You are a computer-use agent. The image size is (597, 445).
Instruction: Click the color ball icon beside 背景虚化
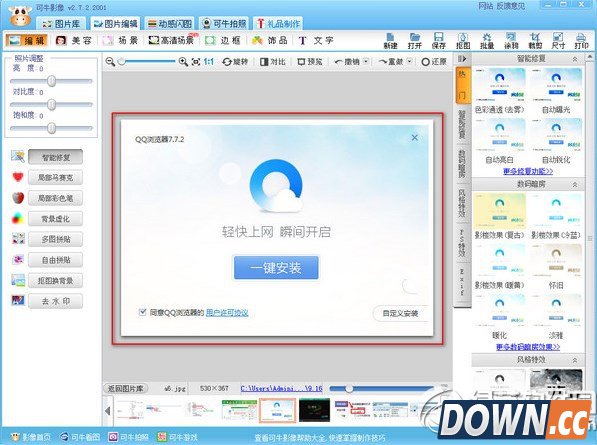[x=18, y=218]
